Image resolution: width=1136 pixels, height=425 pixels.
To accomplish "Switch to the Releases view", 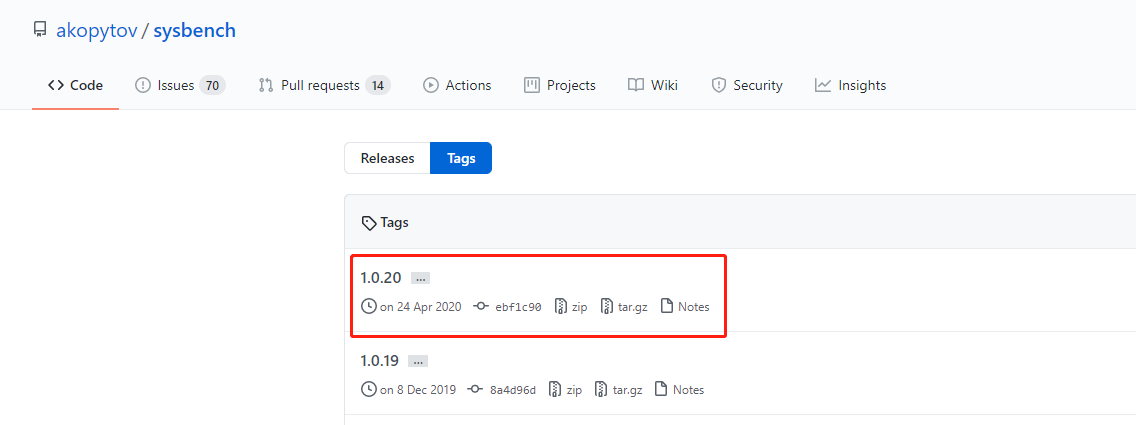I will 387,158.
